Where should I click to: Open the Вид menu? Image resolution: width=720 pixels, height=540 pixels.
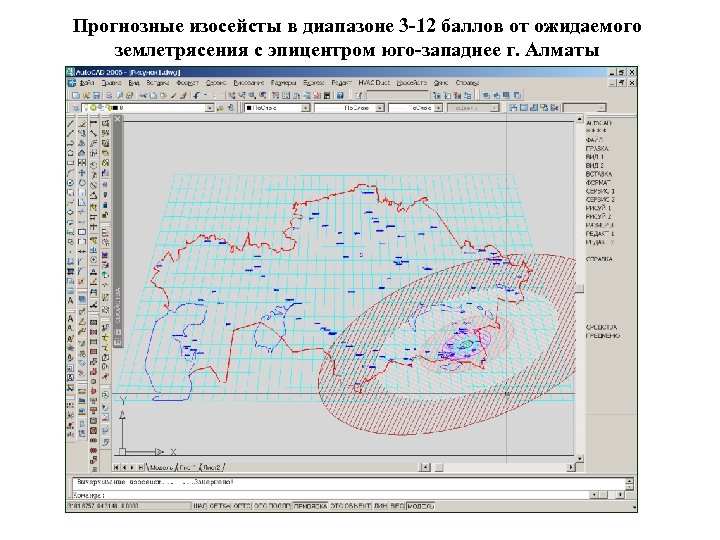coord(134,83)
